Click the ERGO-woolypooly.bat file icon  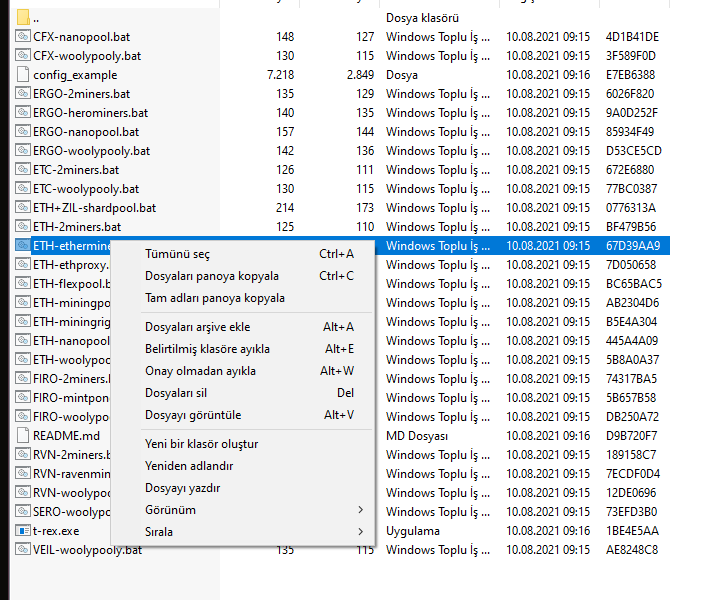pos(23,150)
